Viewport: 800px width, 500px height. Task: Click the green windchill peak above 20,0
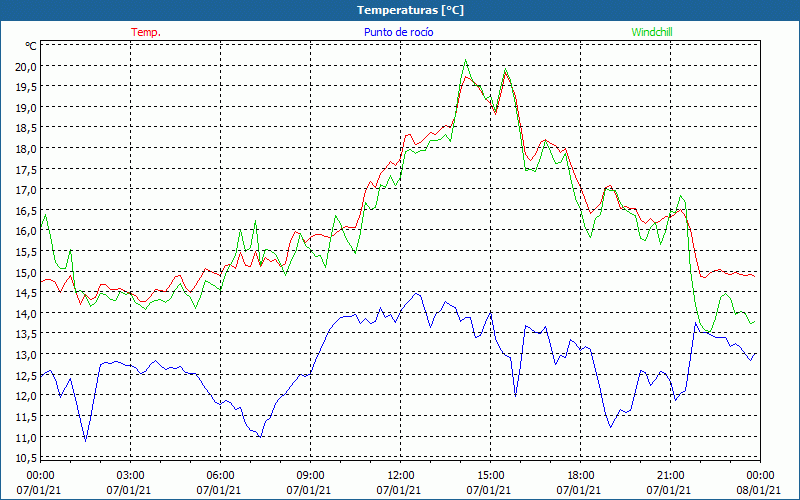[465, 60]
